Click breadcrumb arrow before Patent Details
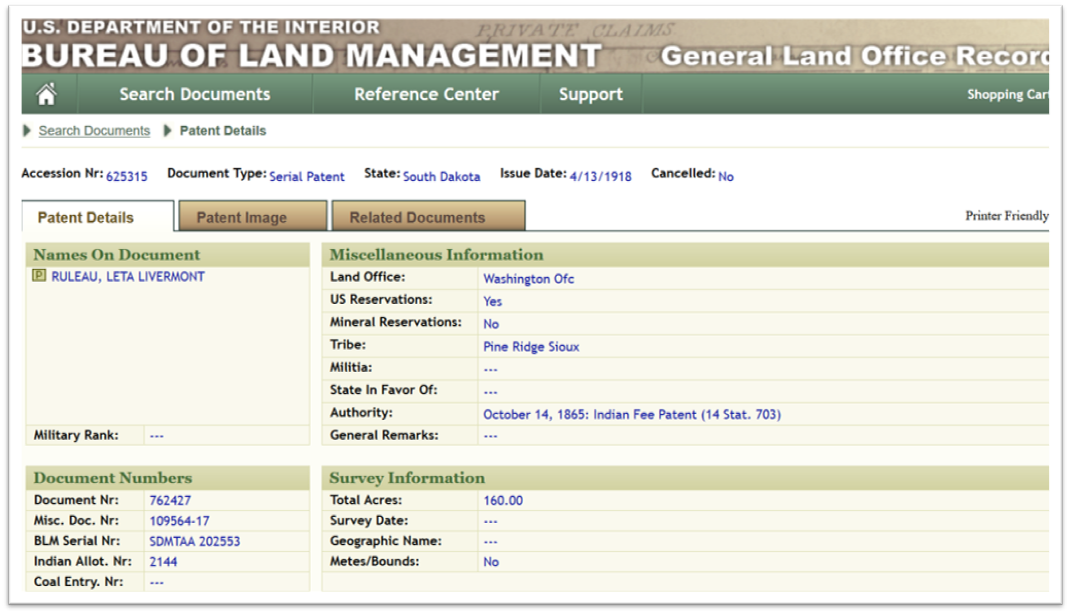Screen dimensions: 1070x614 pos(167,130)
